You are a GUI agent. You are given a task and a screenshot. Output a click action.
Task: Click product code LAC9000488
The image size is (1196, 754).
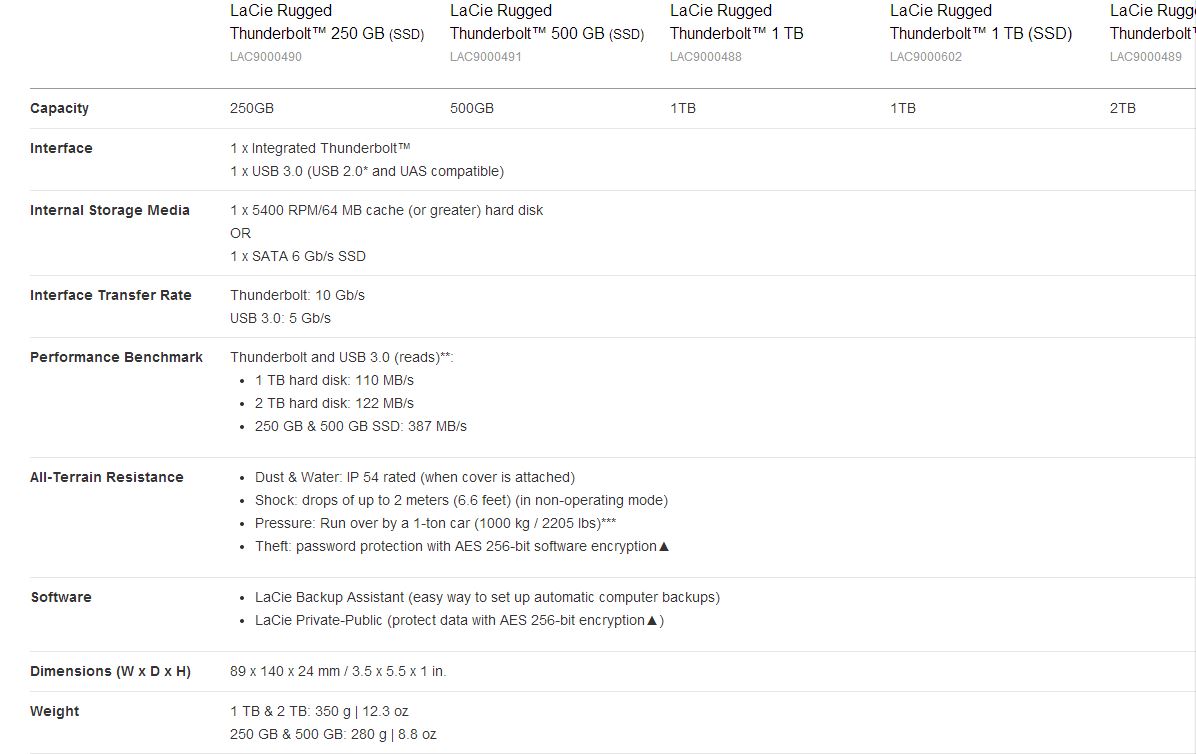tap(706, 57)
